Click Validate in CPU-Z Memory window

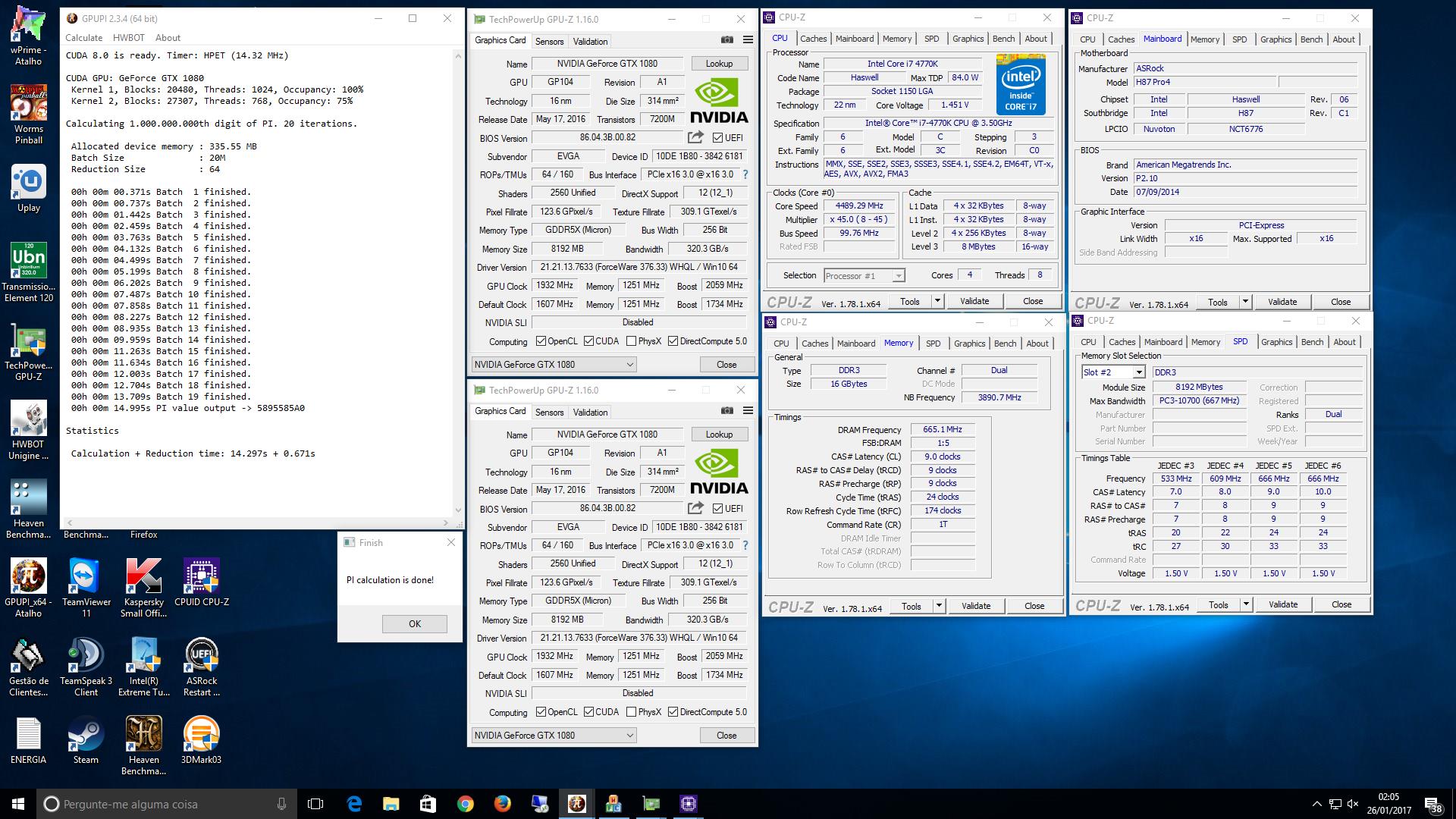pos(976,606)
